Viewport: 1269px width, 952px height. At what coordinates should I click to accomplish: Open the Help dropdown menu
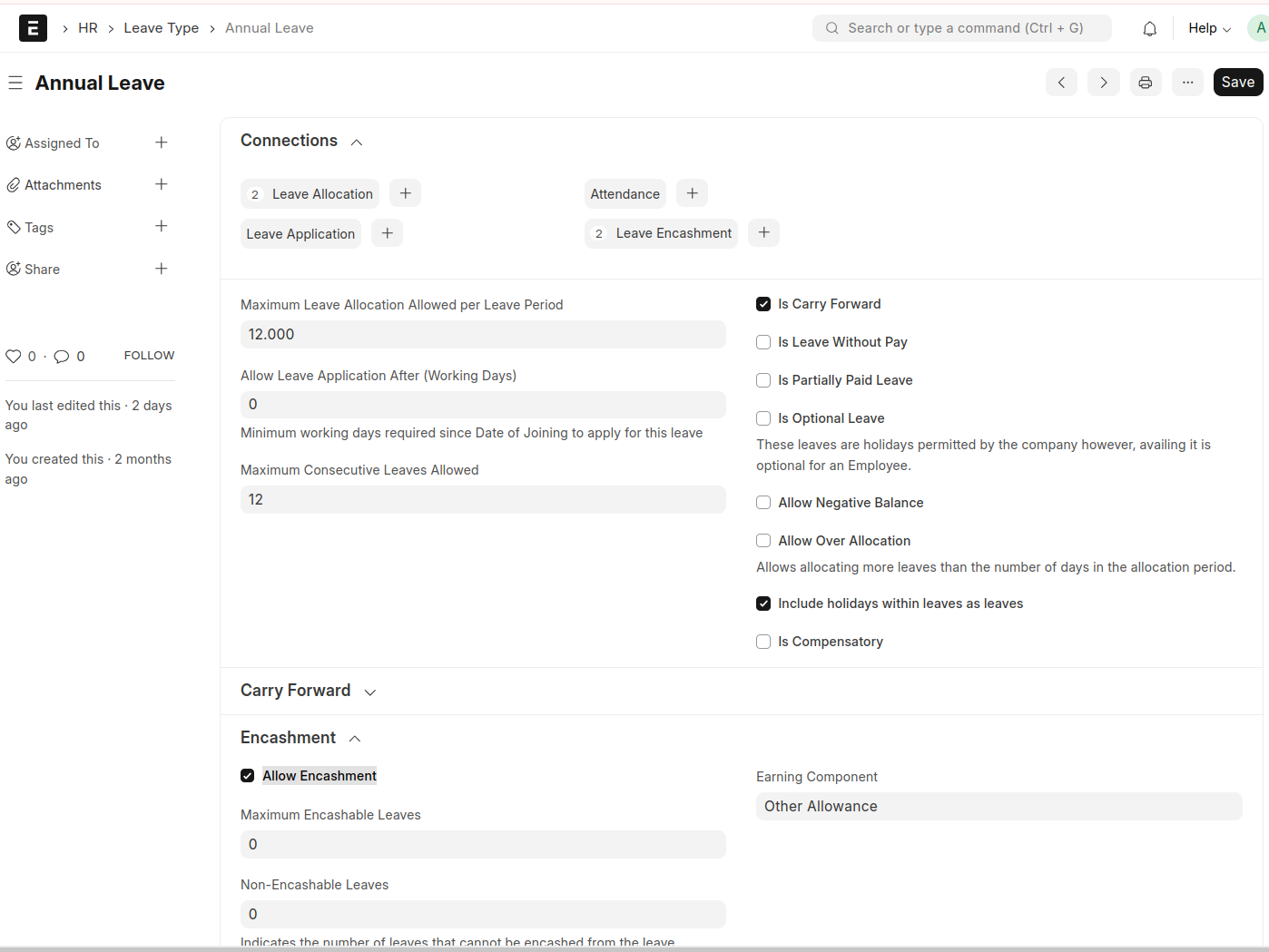click(x=1208, y=29)
